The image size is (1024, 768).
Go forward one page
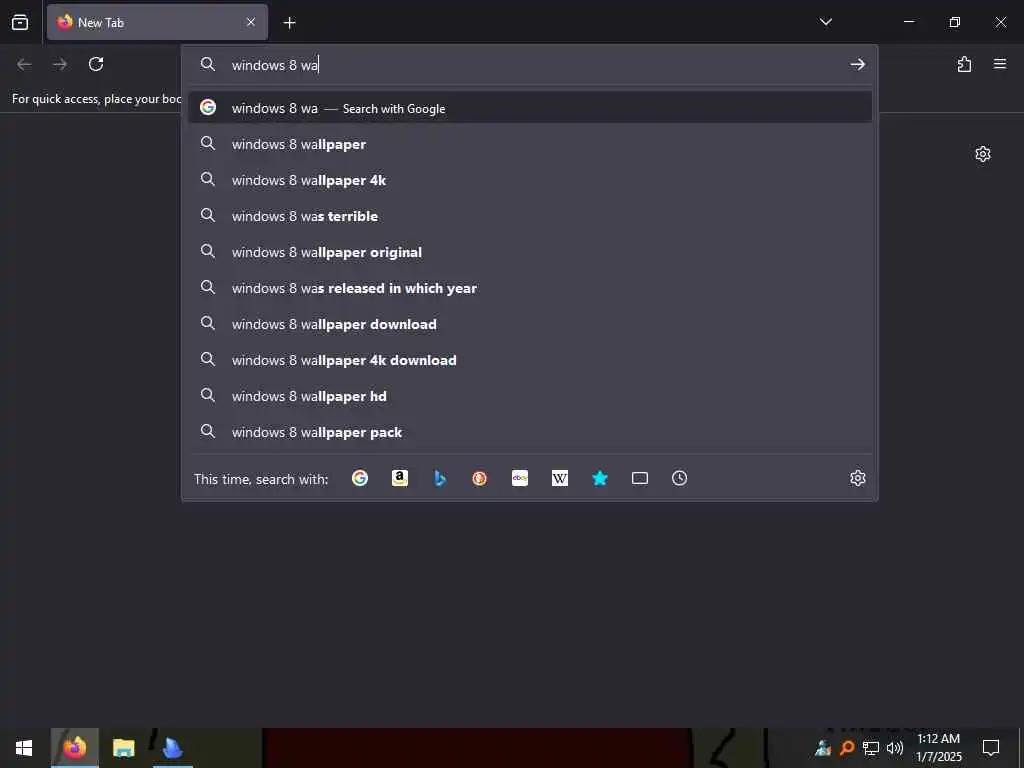[x=60, y=64]
